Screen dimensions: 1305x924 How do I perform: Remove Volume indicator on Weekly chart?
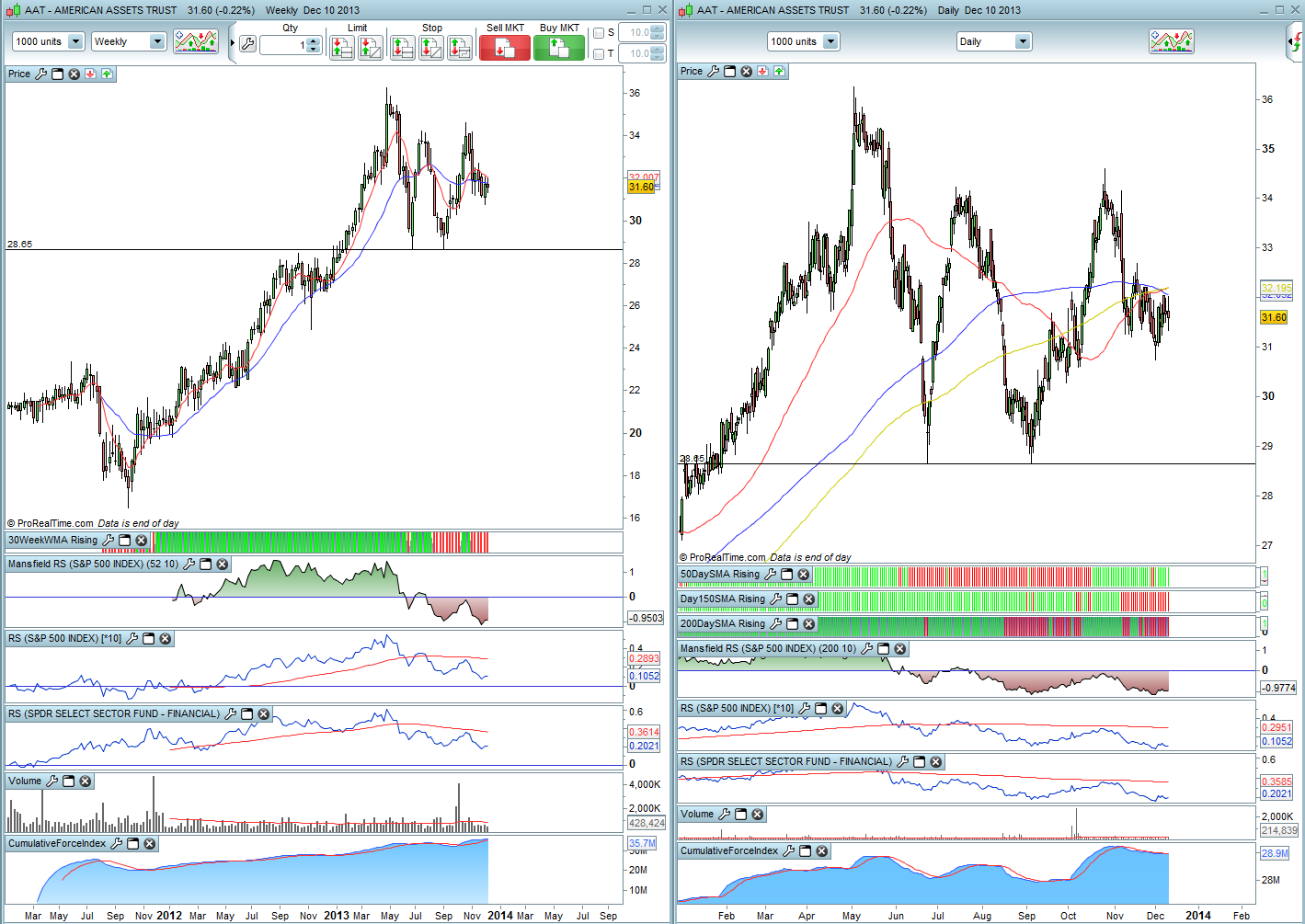coord(86,781)
